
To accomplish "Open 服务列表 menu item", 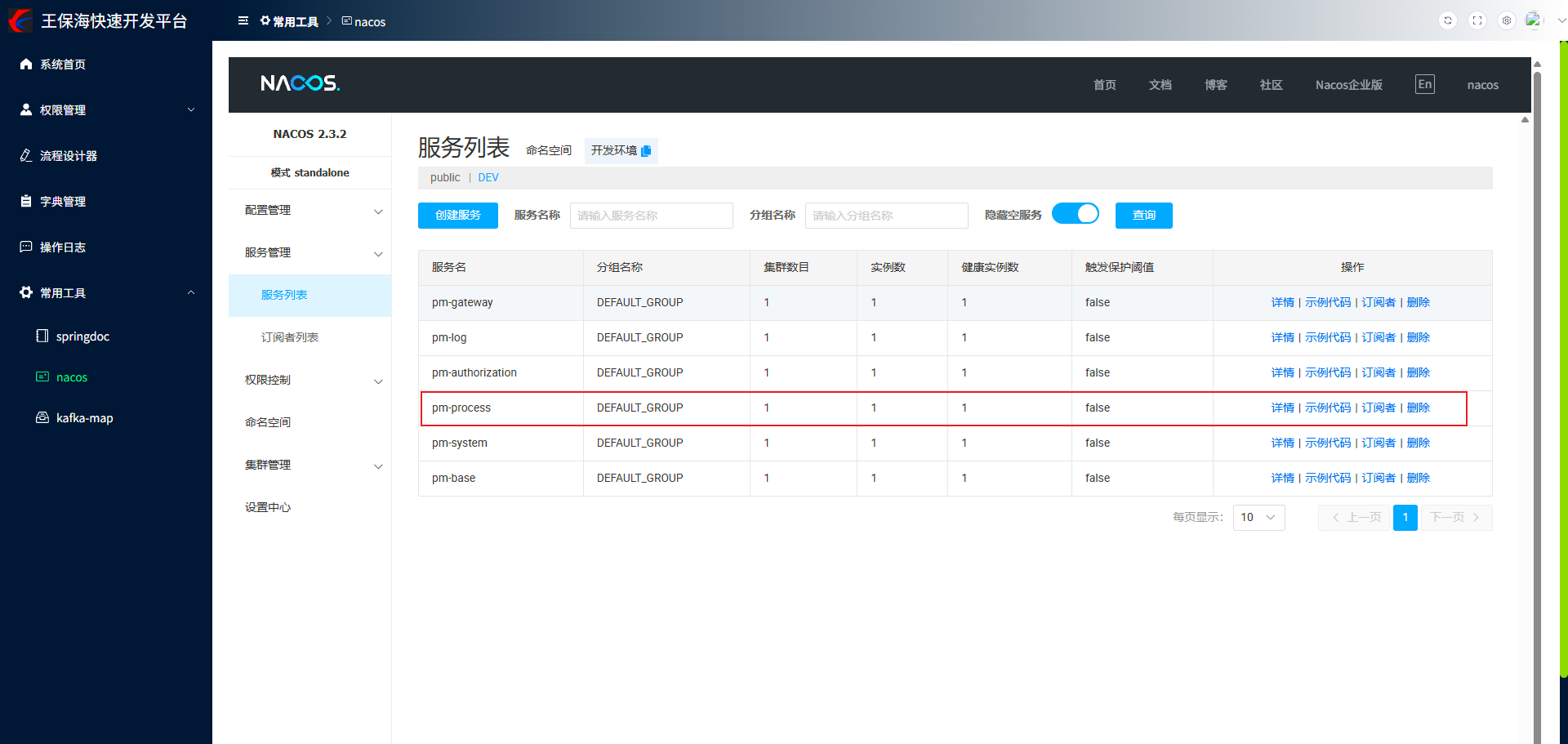I will point(310,295).
